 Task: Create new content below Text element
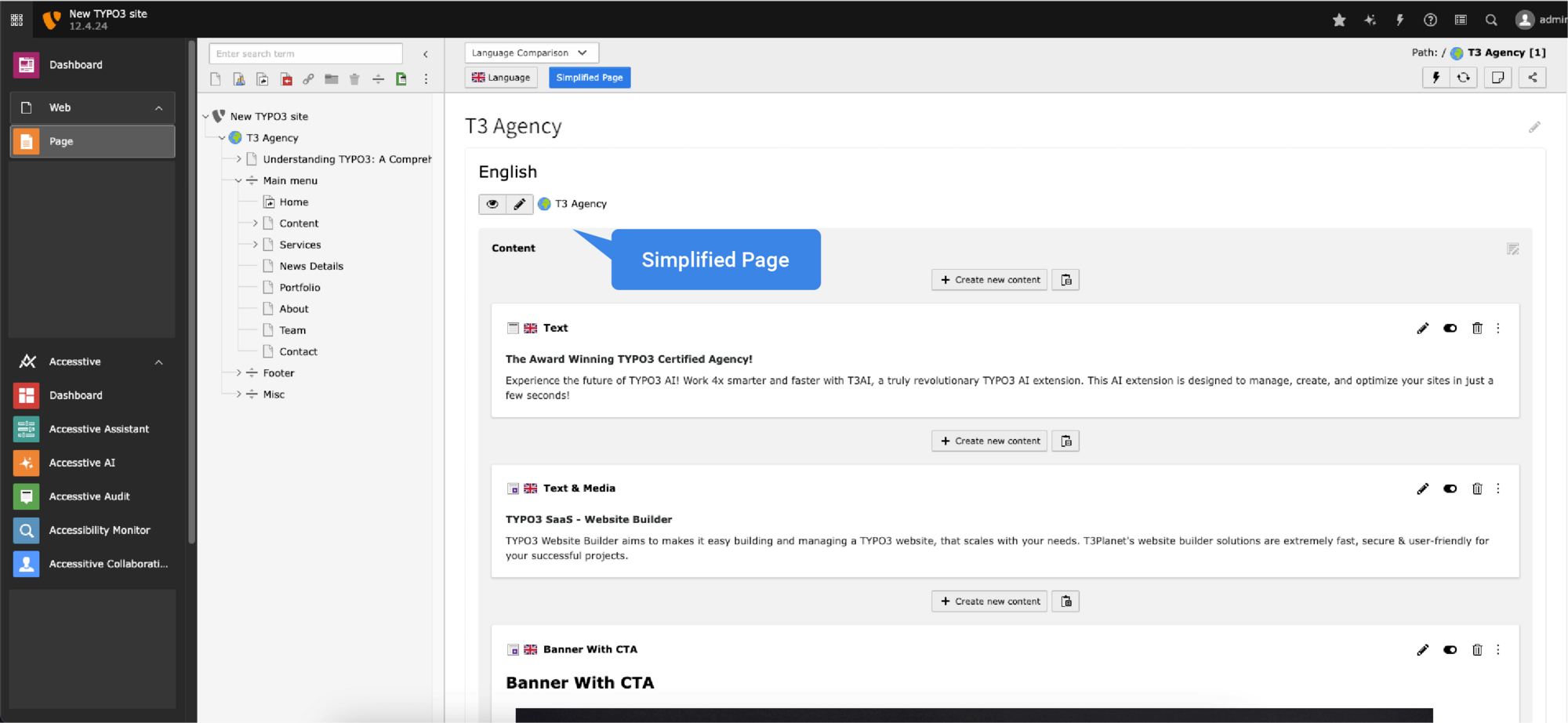tap(989, 441)
